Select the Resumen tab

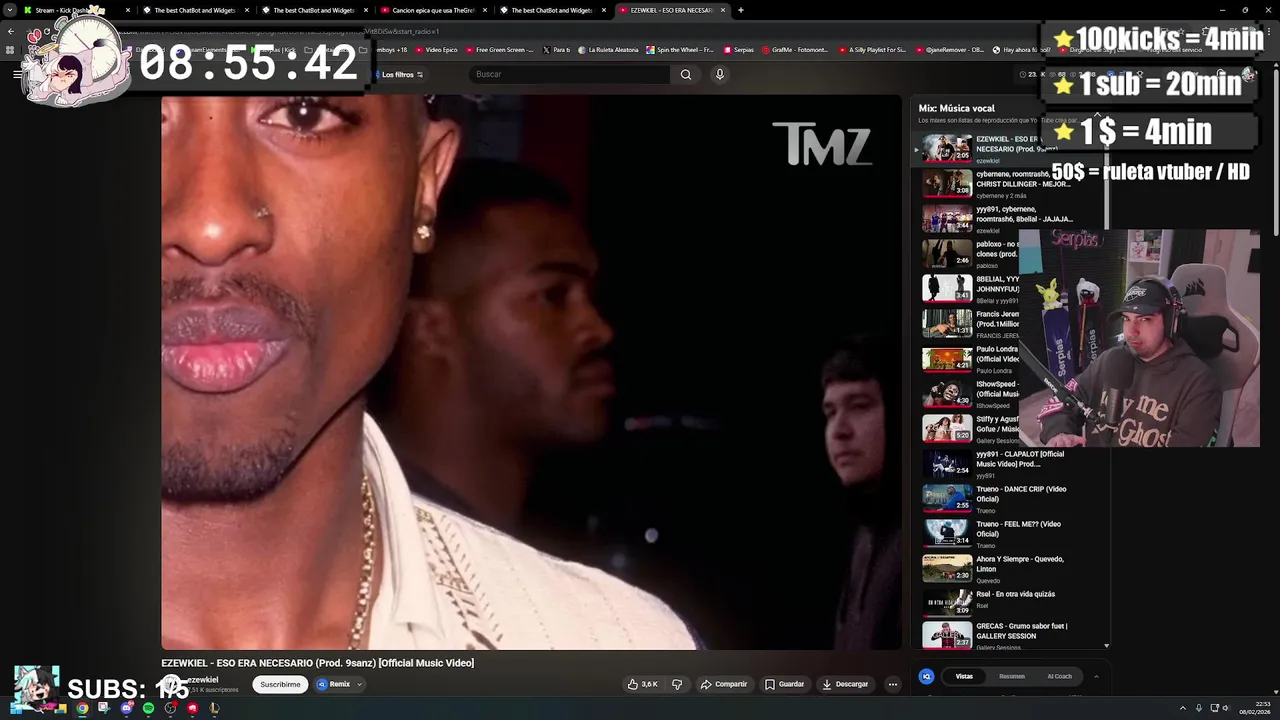[x=1012, y=676]
